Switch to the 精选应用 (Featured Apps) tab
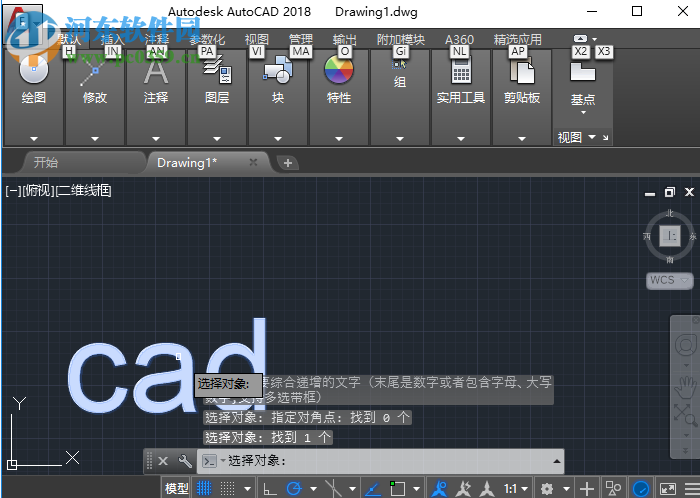Image resolution: width=700 pixels, height=498 pixels. [518, 40]
